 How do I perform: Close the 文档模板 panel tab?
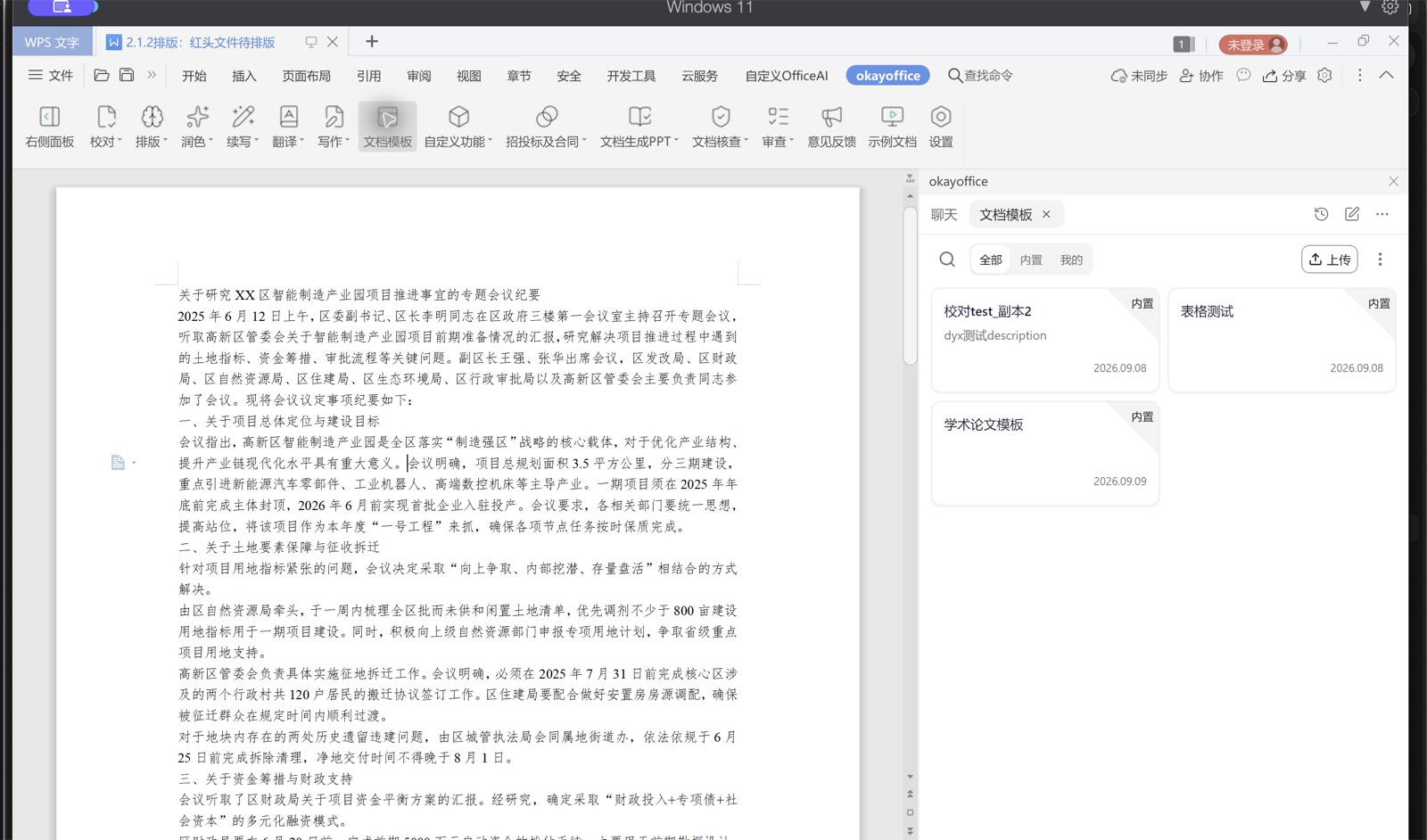click(x=1046, y=214)
